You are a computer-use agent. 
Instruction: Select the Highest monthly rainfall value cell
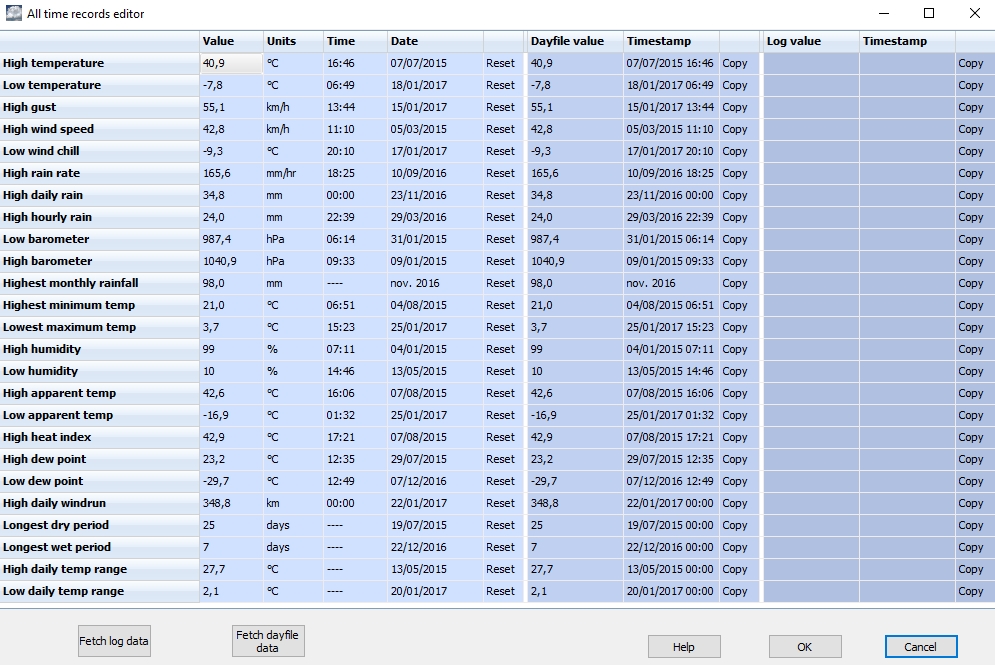[x=230, y=283]
